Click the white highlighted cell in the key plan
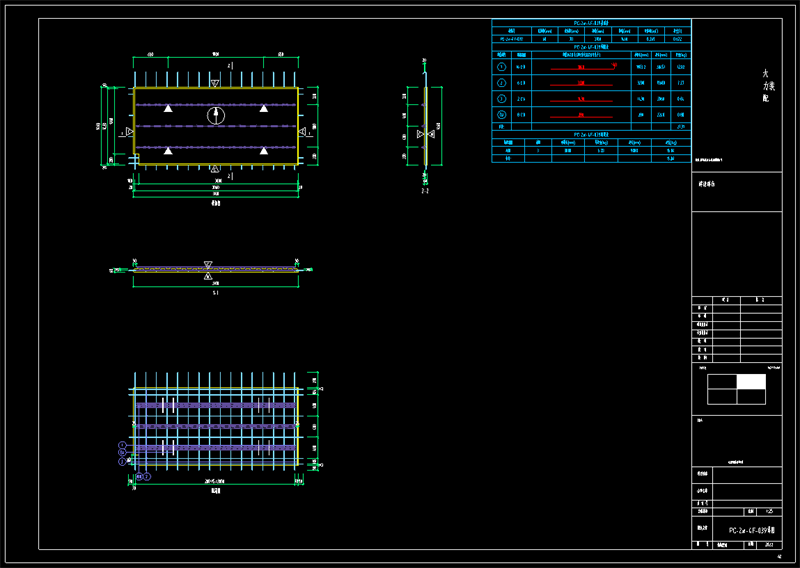800x568 pixels. pos(751,381)
